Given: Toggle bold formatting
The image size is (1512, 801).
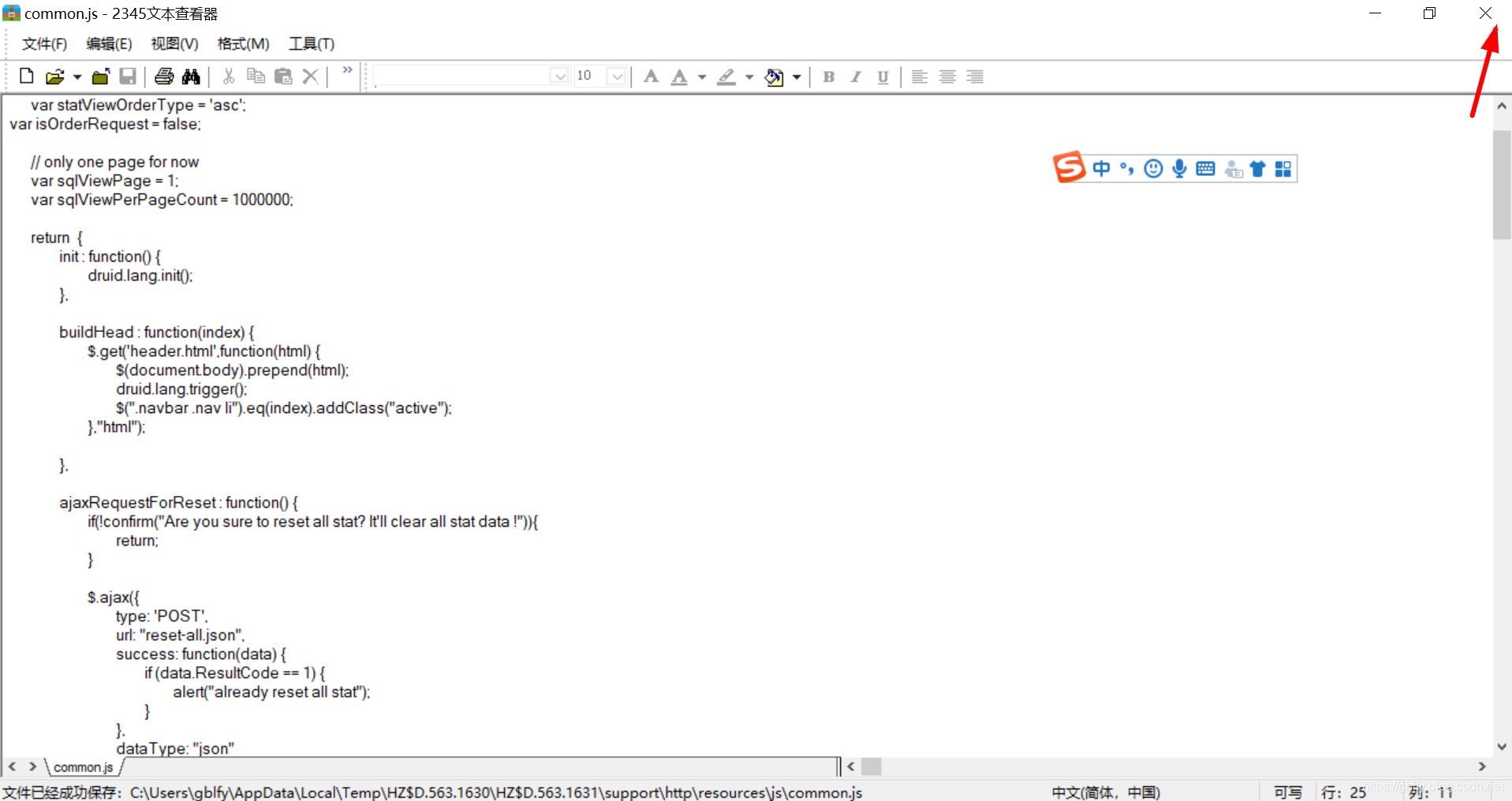Looking at the screenshot, I should [828, 76].
